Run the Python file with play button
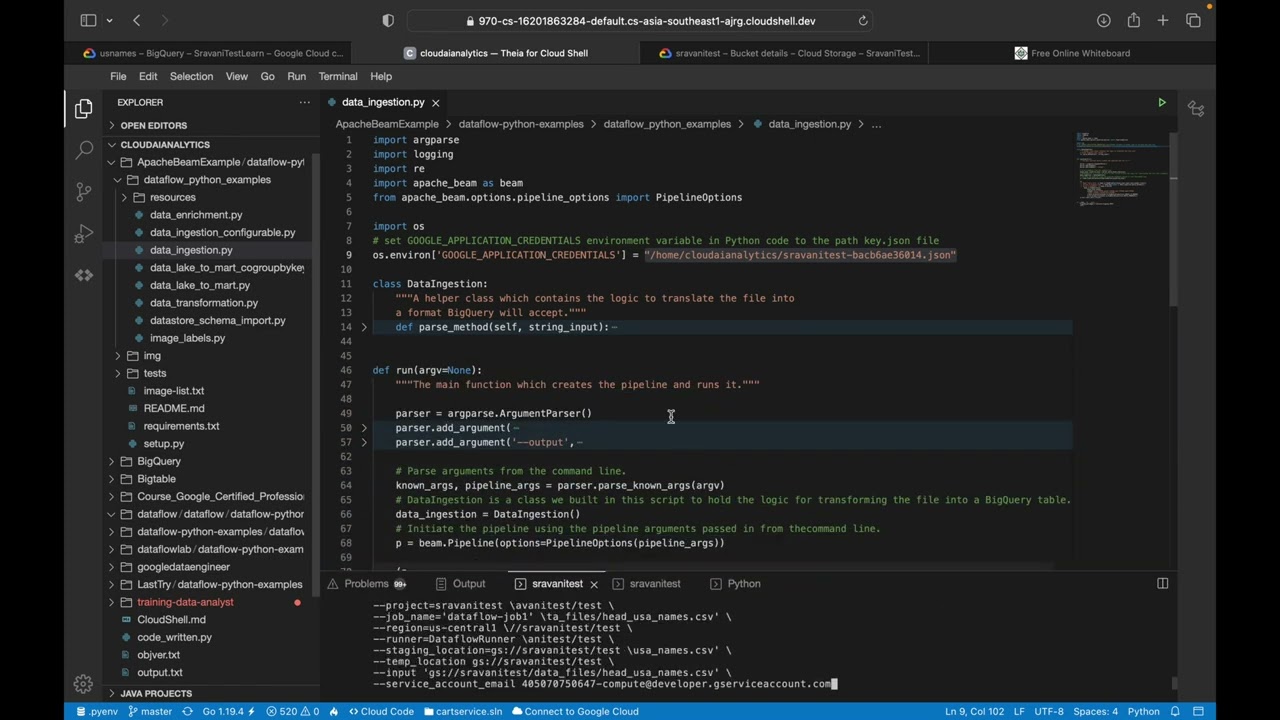The image size is (1280, 720). [1161, 102]
